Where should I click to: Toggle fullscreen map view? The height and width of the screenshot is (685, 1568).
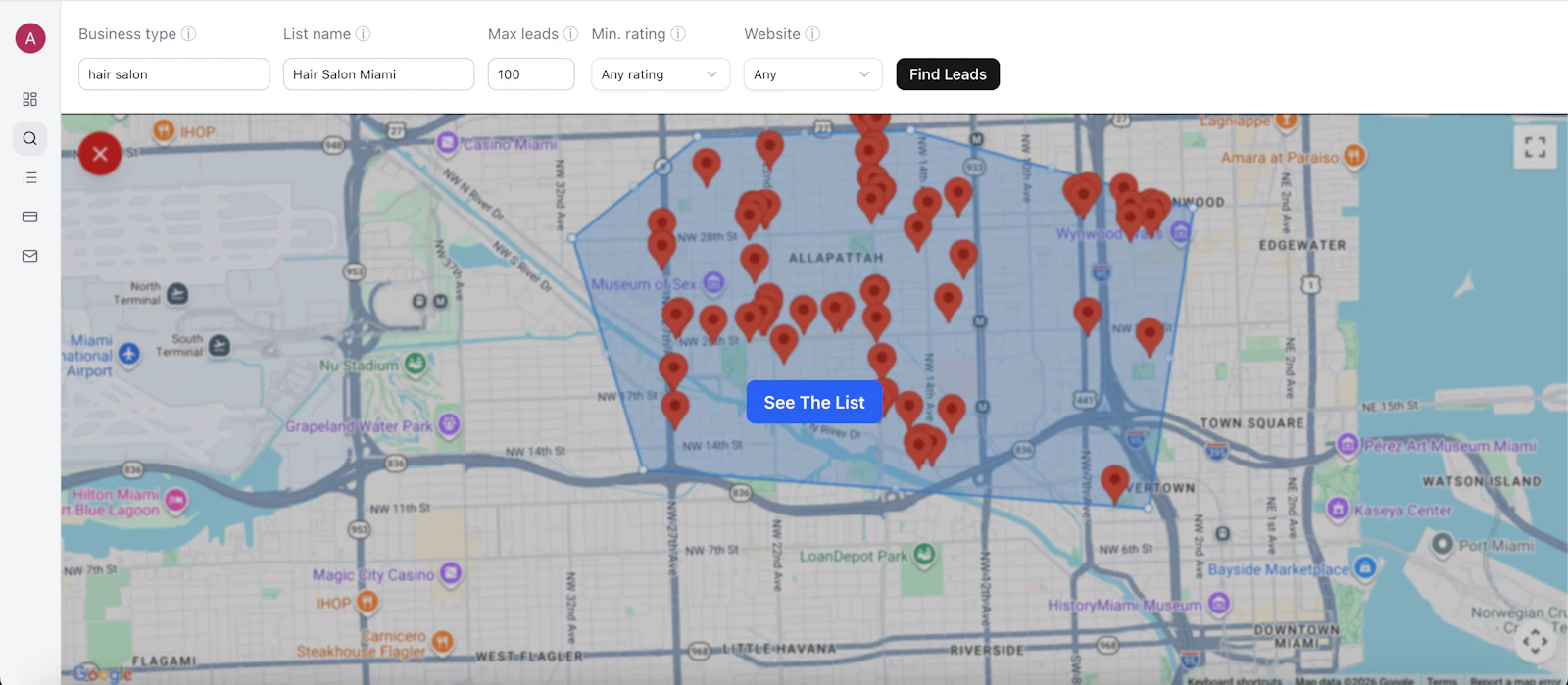pyautogui.click(x=1535, y=148)
